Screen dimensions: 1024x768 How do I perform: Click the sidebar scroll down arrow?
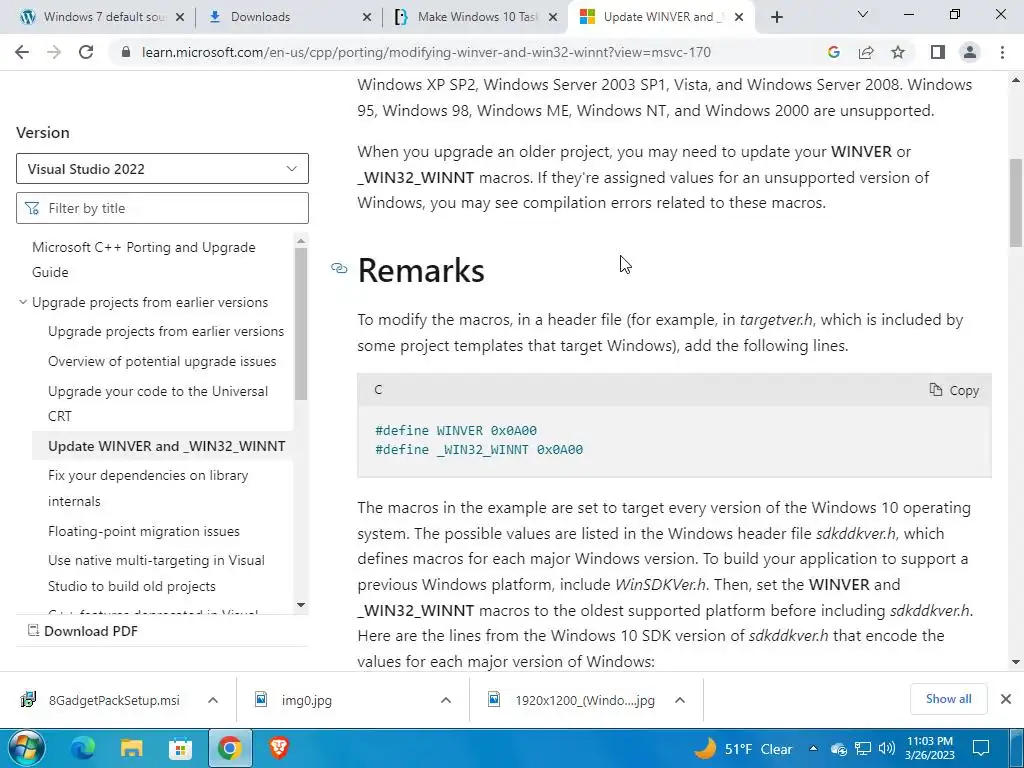point(301,605)
